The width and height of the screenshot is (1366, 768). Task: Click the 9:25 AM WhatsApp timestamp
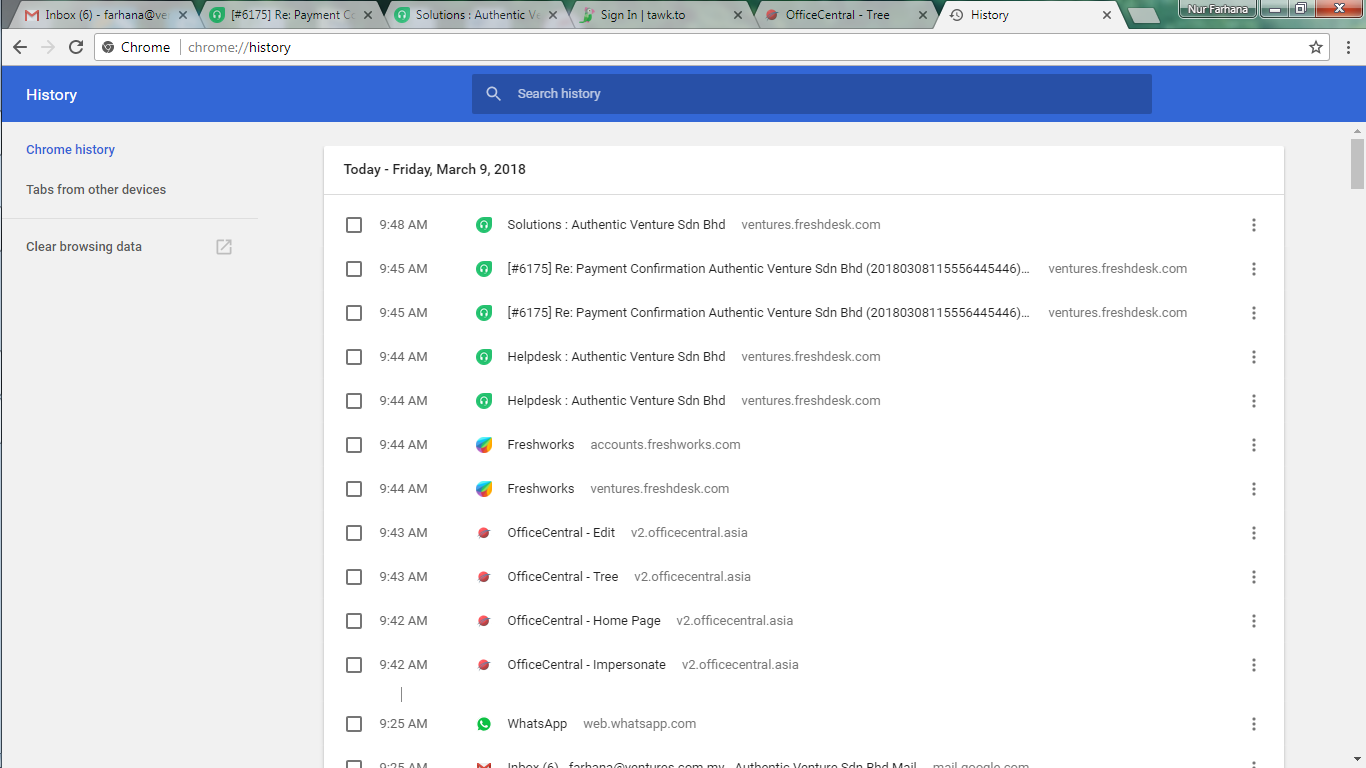point(403,724)
